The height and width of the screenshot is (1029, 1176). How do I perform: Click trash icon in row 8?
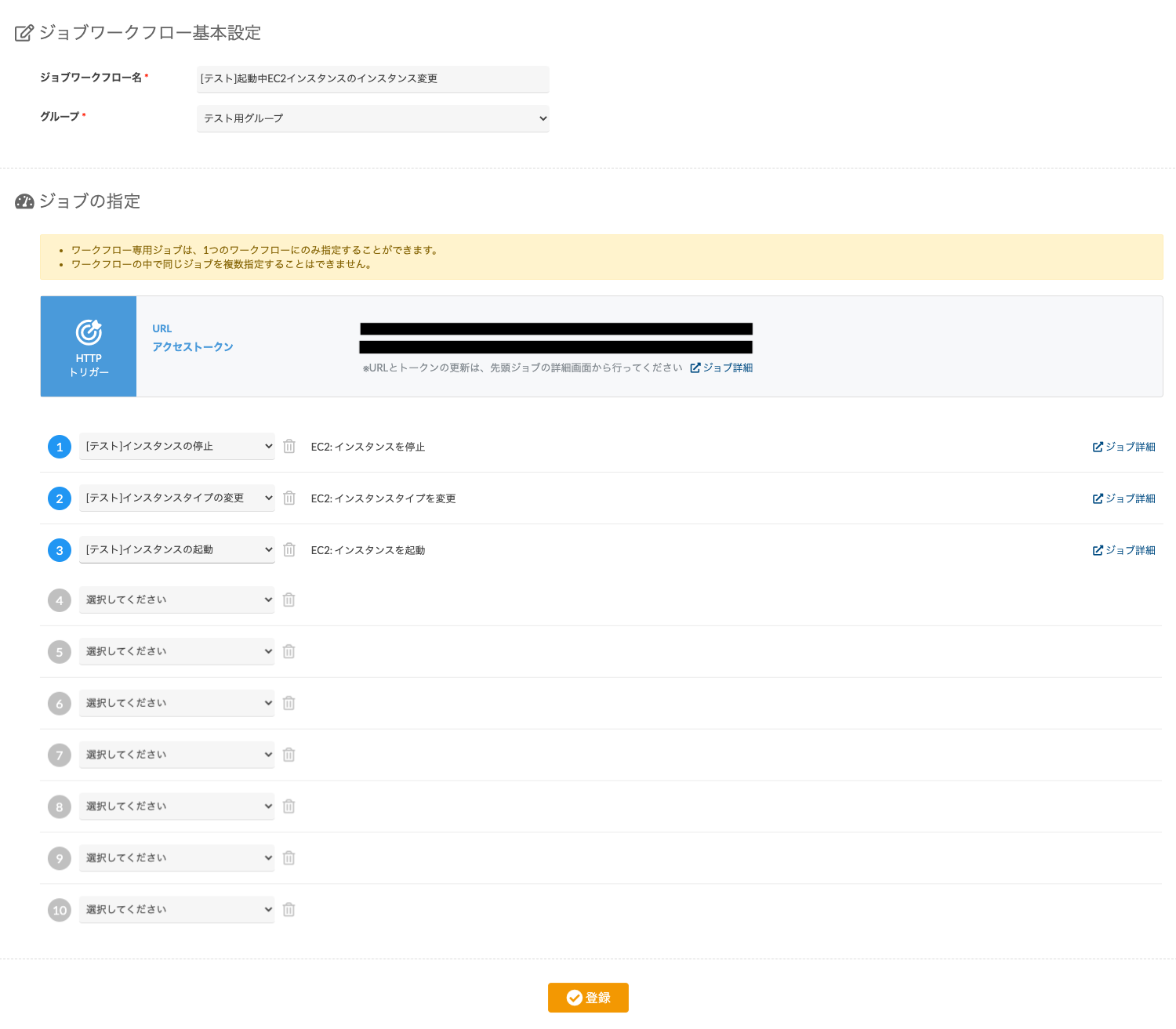[289, 806]
